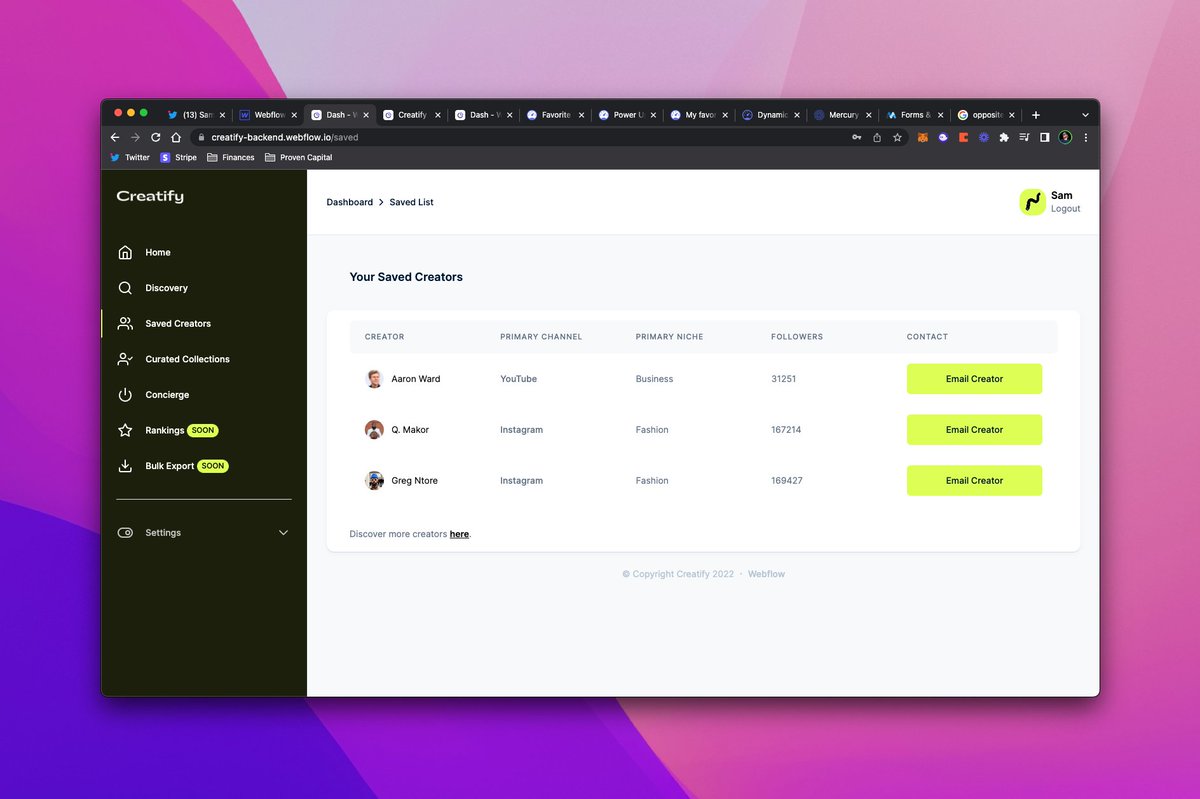
Task: Open the Webflow link in the footer
Action: (x=767, y=574)
